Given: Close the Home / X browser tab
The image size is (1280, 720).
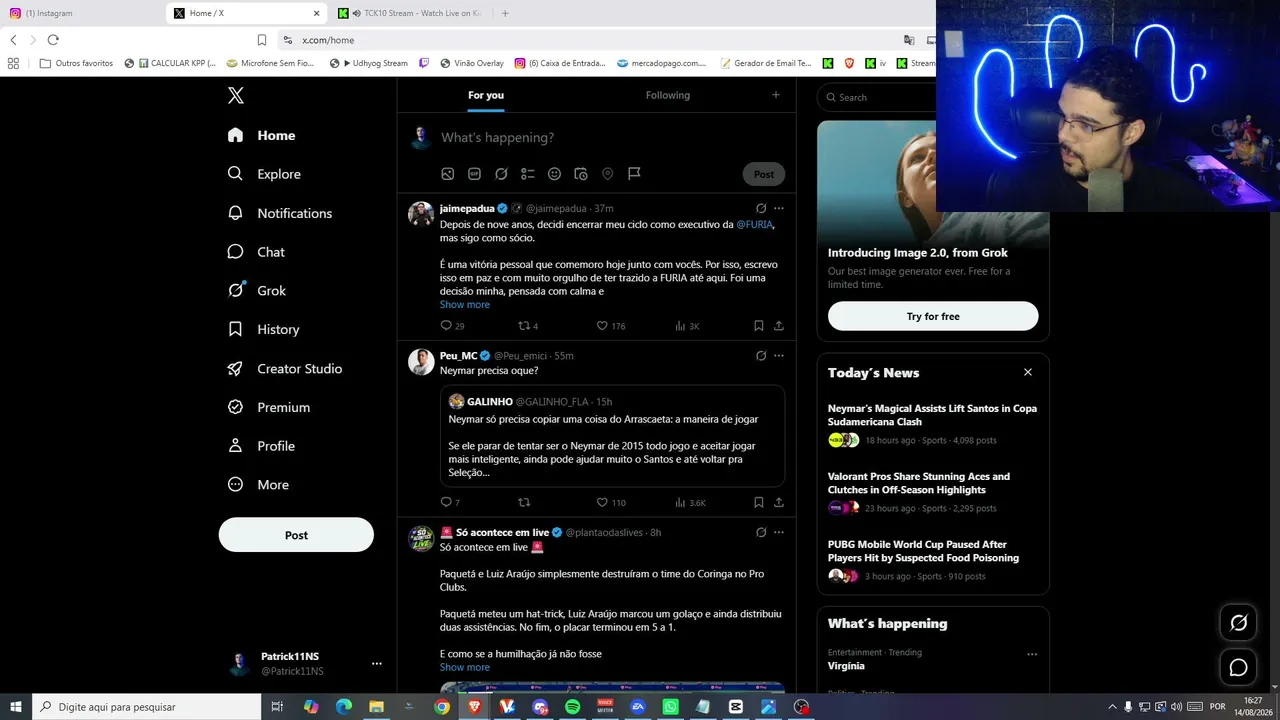Looking at the screenshot, I should tap(316, 13).
